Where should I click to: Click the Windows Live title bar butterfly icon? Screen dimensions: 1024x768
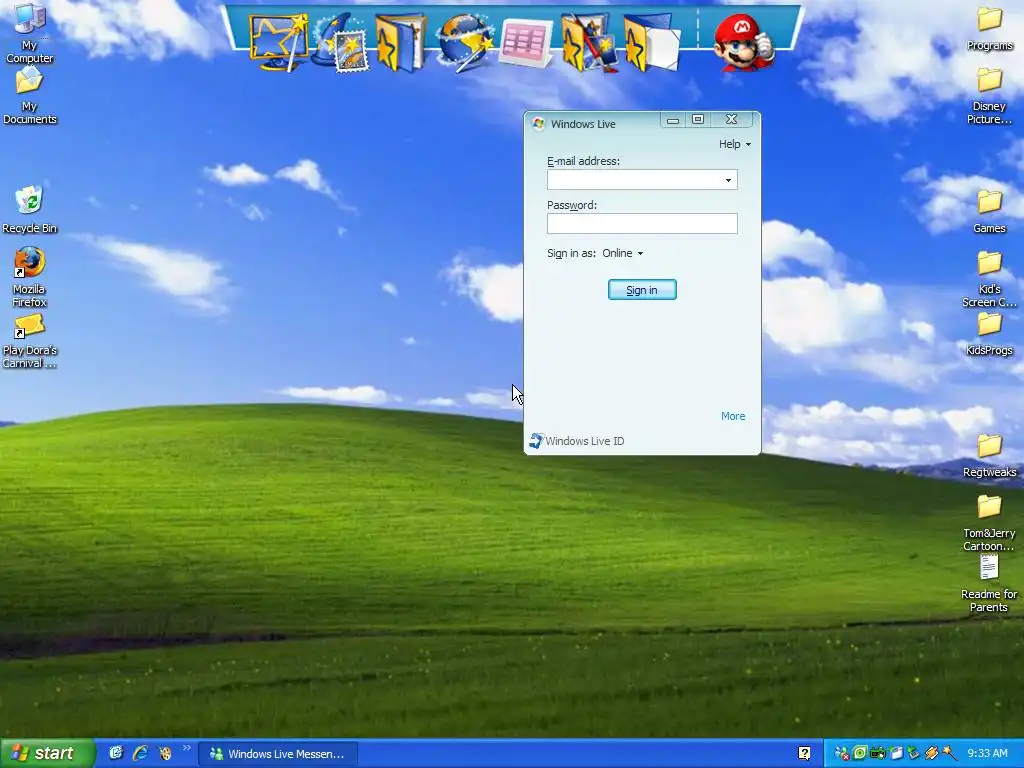pyautogui.click(x=538, y=123)
